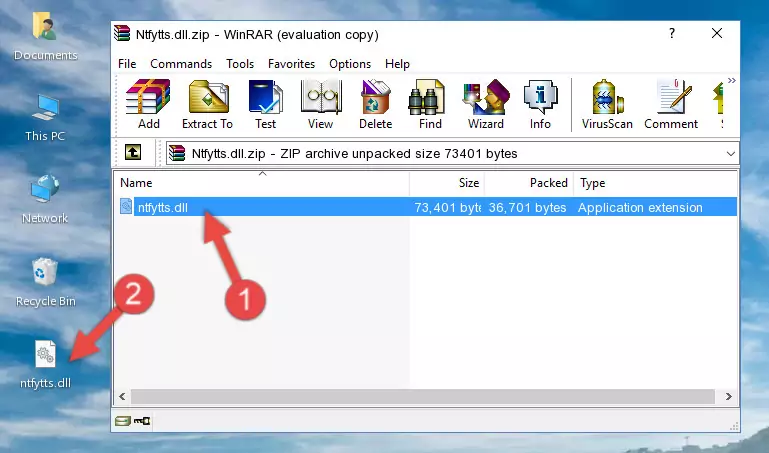The image size is (769, 453).
Task: Click the archive icon in address bar
Action: click(177, 153)
